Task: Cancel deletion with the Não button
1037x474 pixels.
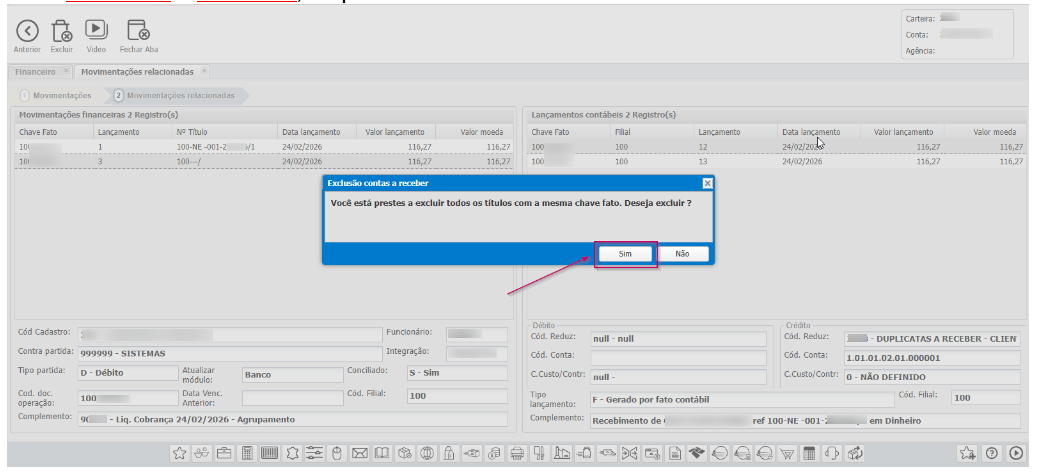Action: click(683, 254)
